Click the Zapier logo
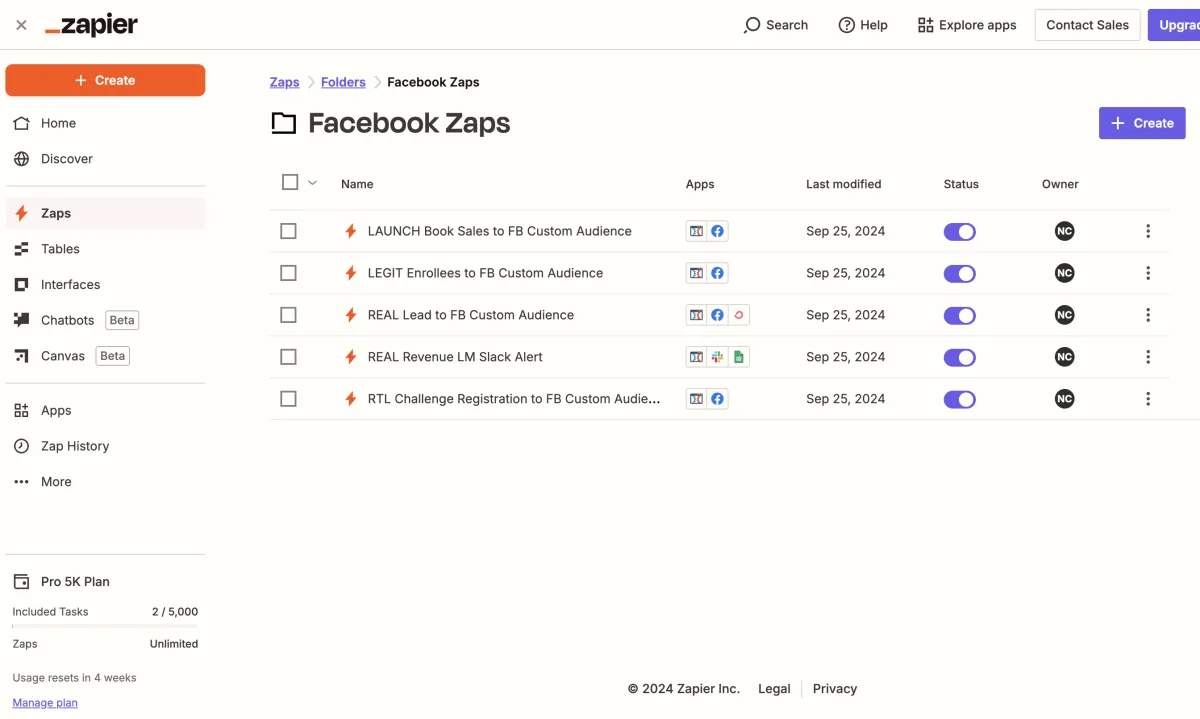The width and height of the screenshot is (1200, 719). point(92,25)
